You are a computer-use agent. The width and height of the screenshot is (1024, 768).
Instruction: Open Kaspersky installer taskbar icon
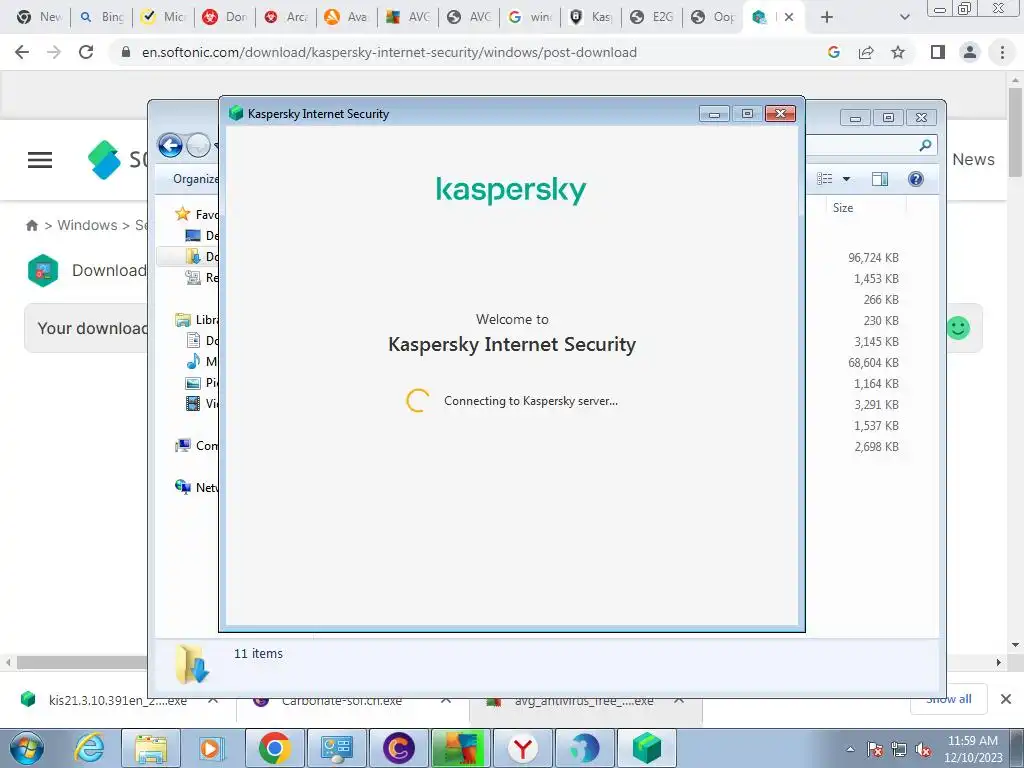click(x=647, y=748)
